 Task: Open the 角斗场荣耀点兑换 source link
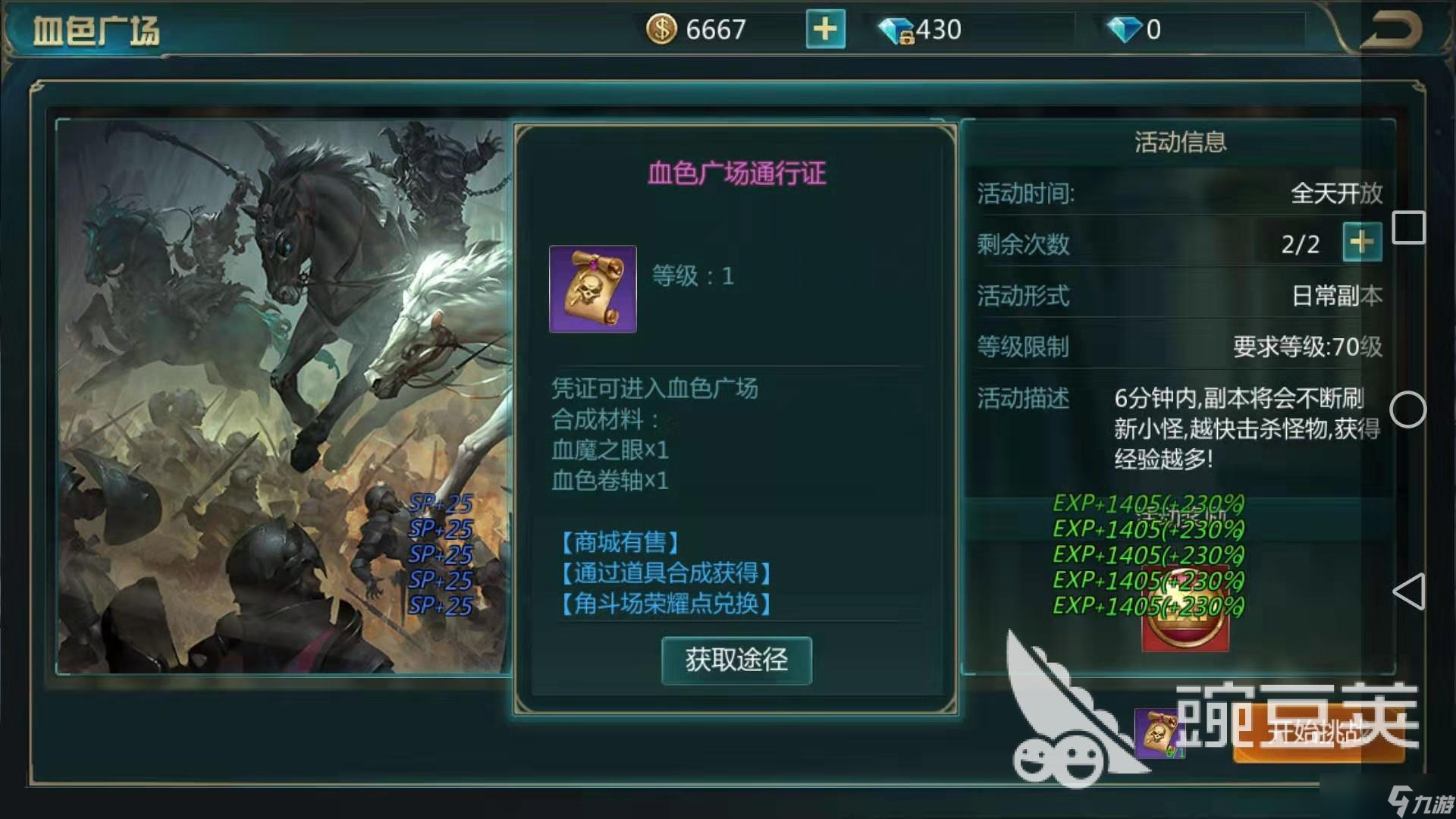(x=665, y=604)
